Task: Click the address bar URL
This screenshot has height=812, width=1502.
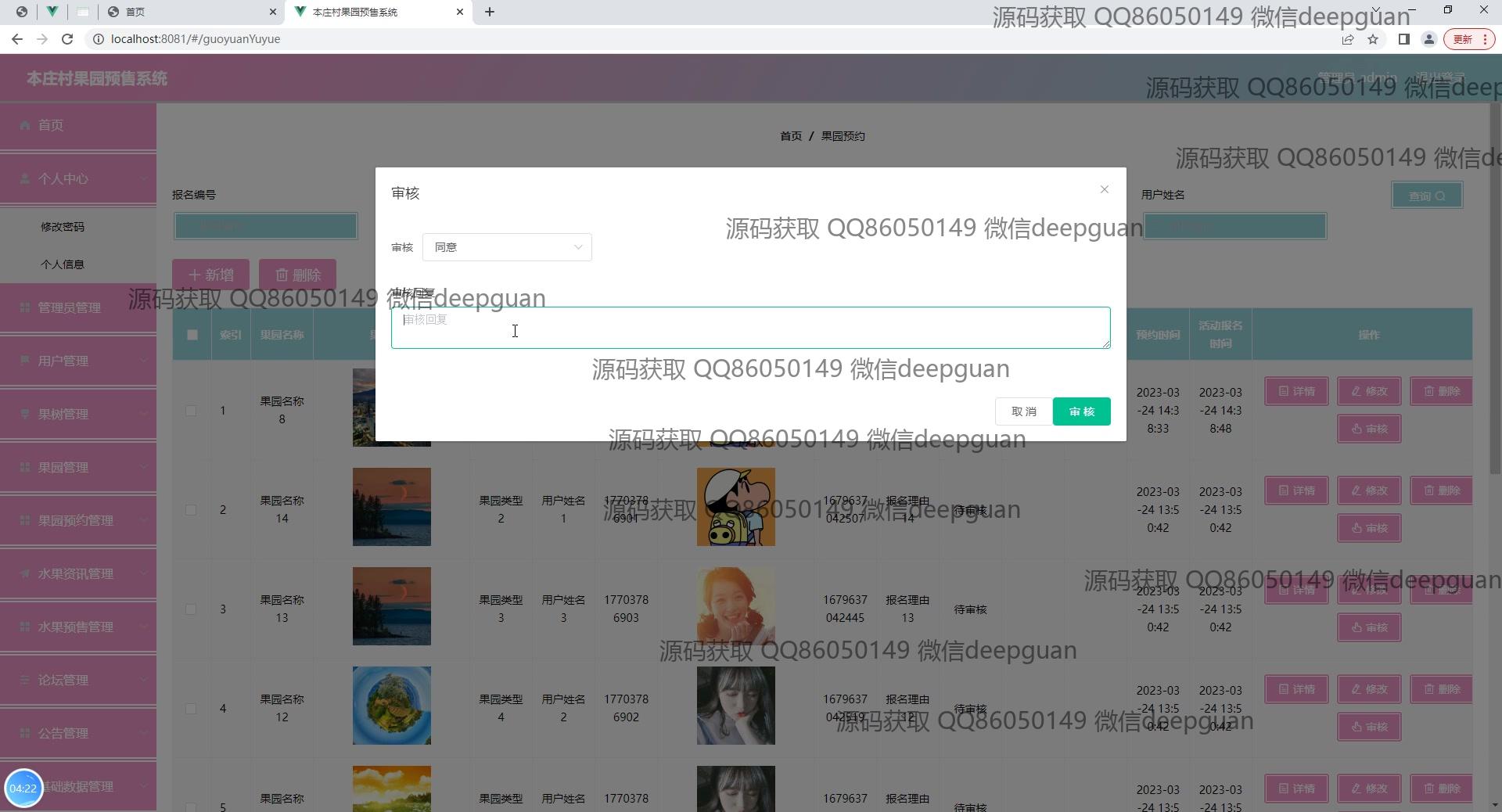Action: (196, 39)
